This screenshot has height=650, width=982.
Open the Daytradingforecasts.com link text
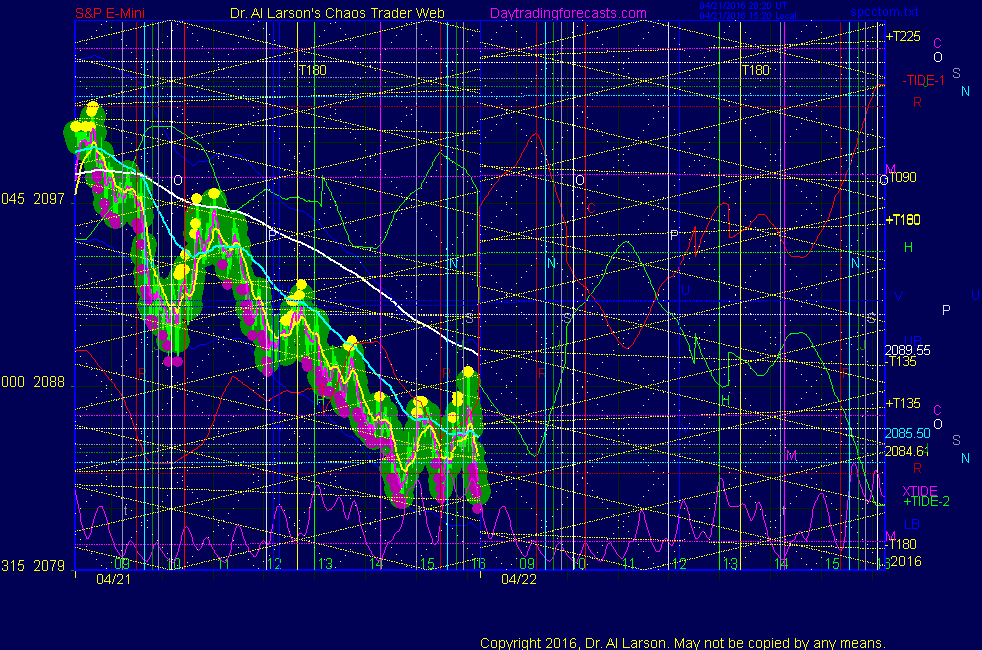pyautogui.click(x=568, y=13)
